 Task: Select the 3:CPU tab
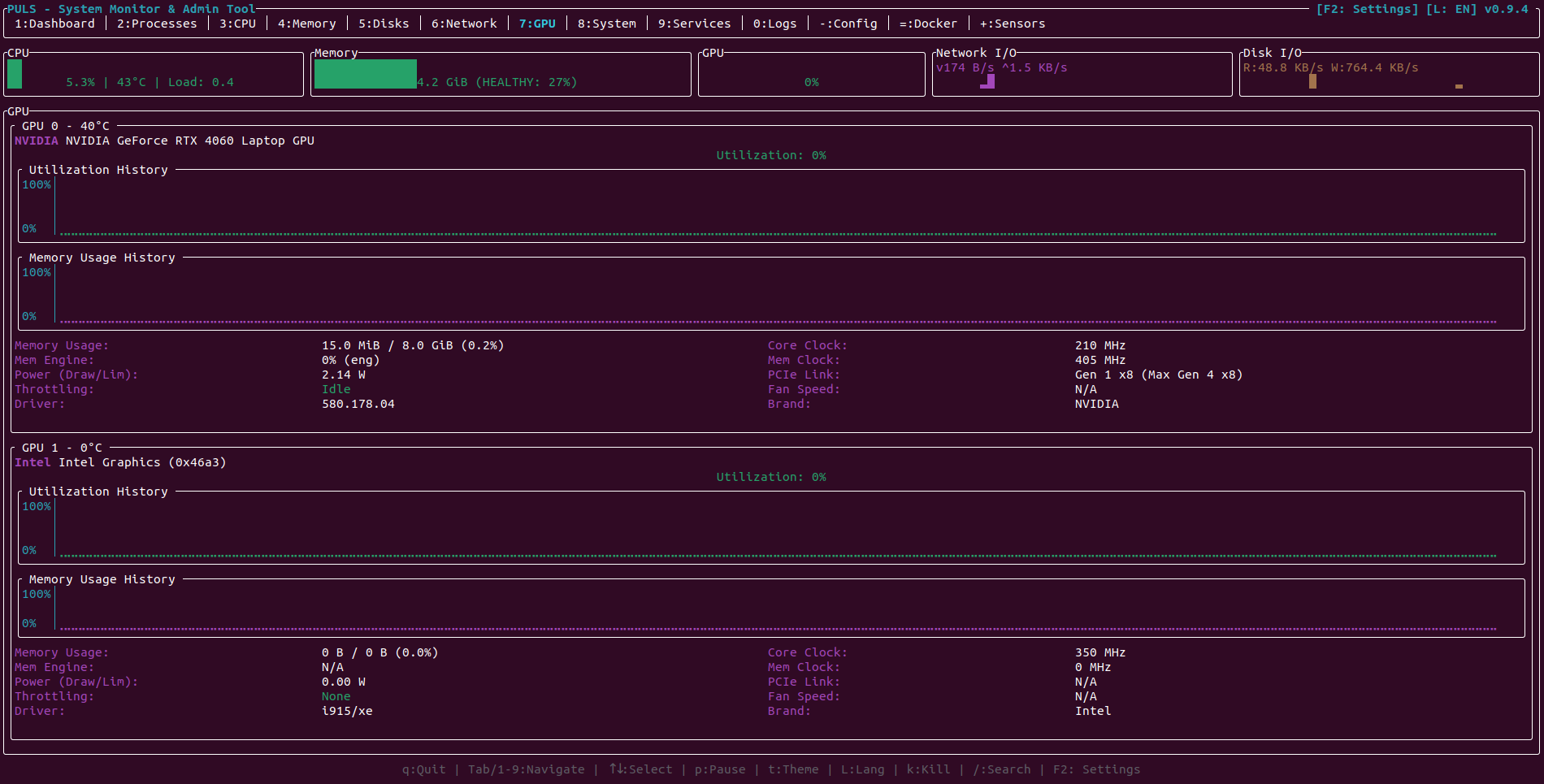[237, 24]
